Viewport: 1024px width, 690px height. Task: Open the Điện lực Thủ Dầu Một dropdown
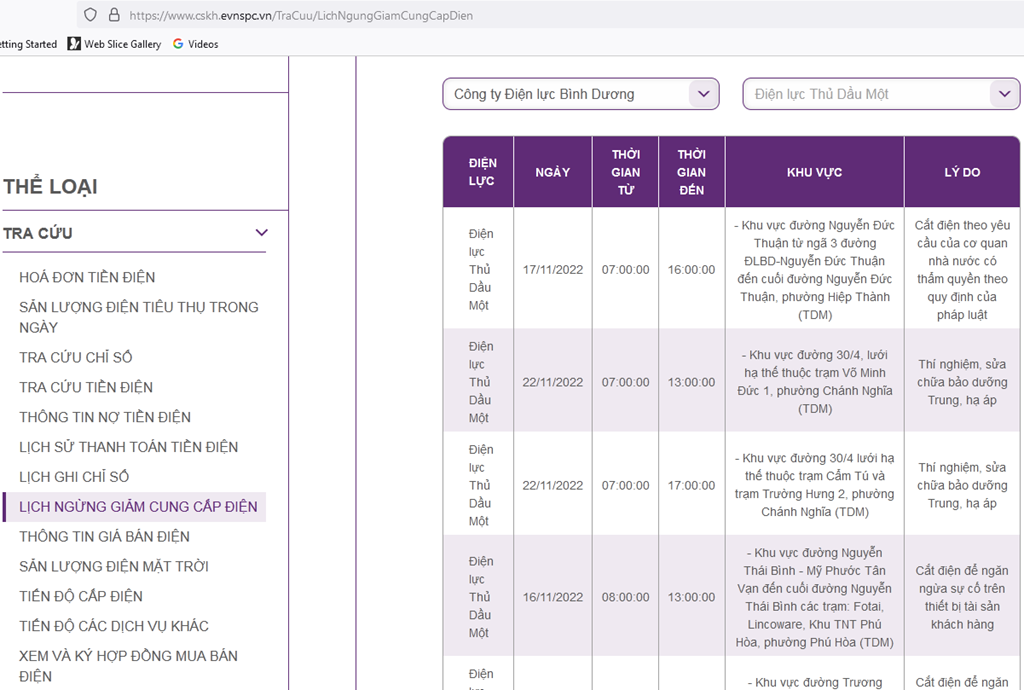click(881, 94)
